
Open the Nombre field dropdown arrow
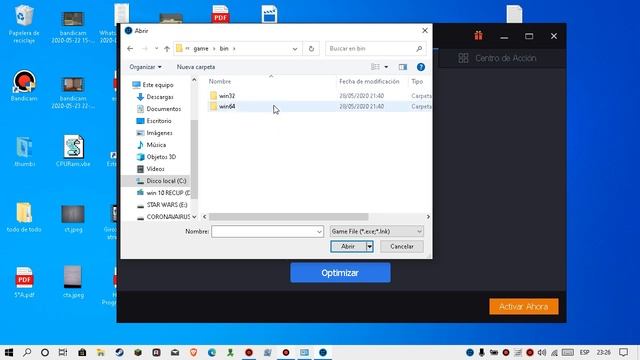[319, 231]
